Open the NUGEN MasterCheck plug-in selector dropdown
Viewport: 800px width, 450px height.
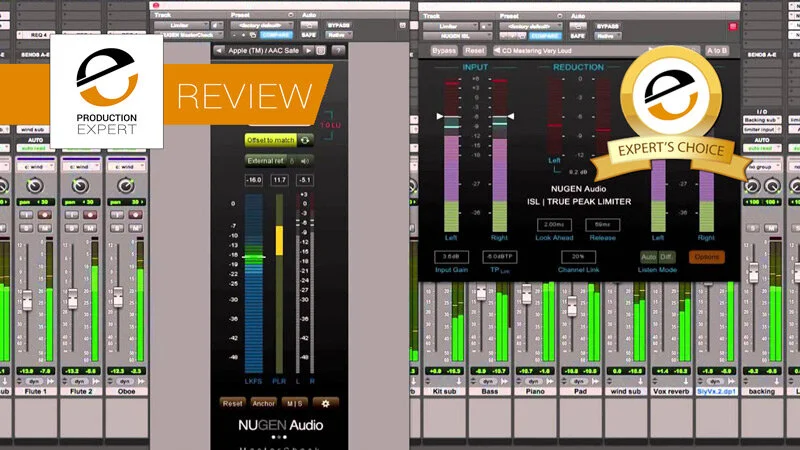(188, 35)
